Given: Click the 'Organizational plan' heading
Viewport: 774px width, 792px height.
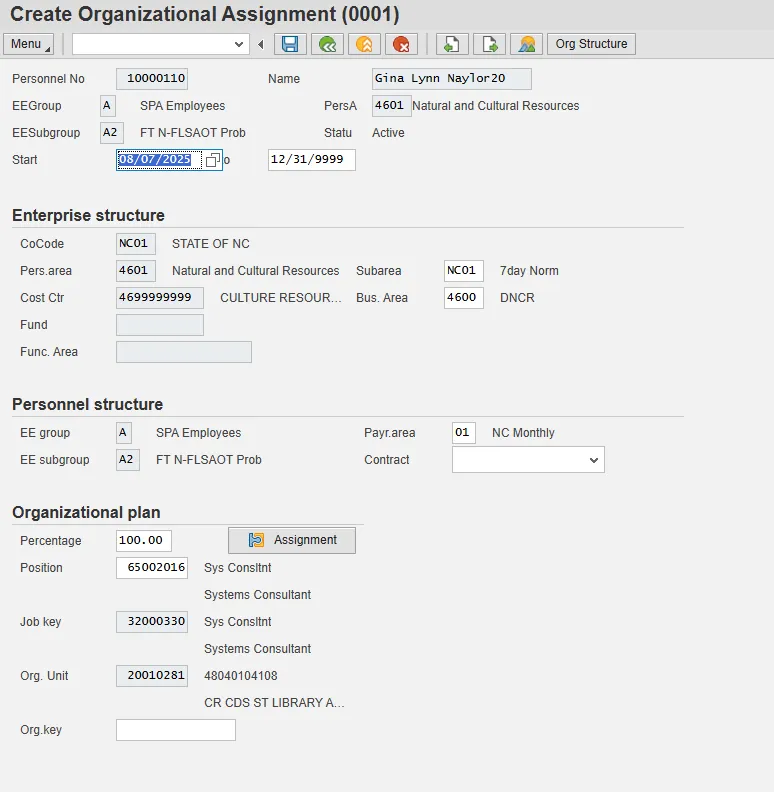Looking at the screenshot, I should click(86, 512).
